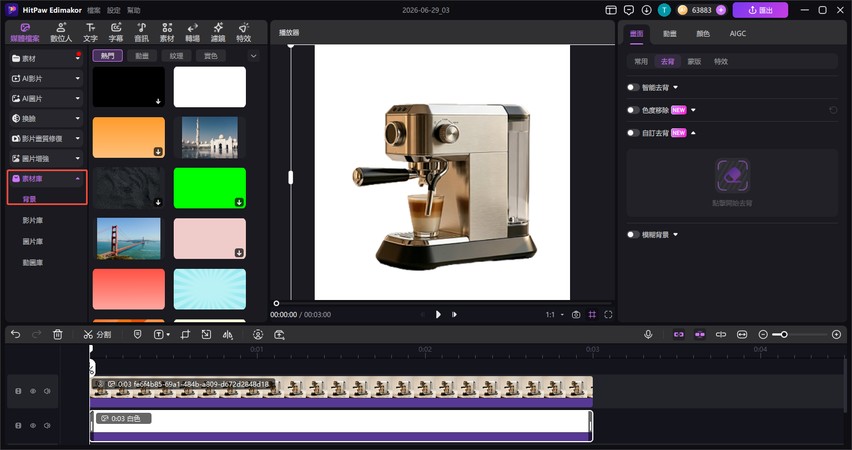Delete the selected clip with trash icon

click(x=58, y=334)
